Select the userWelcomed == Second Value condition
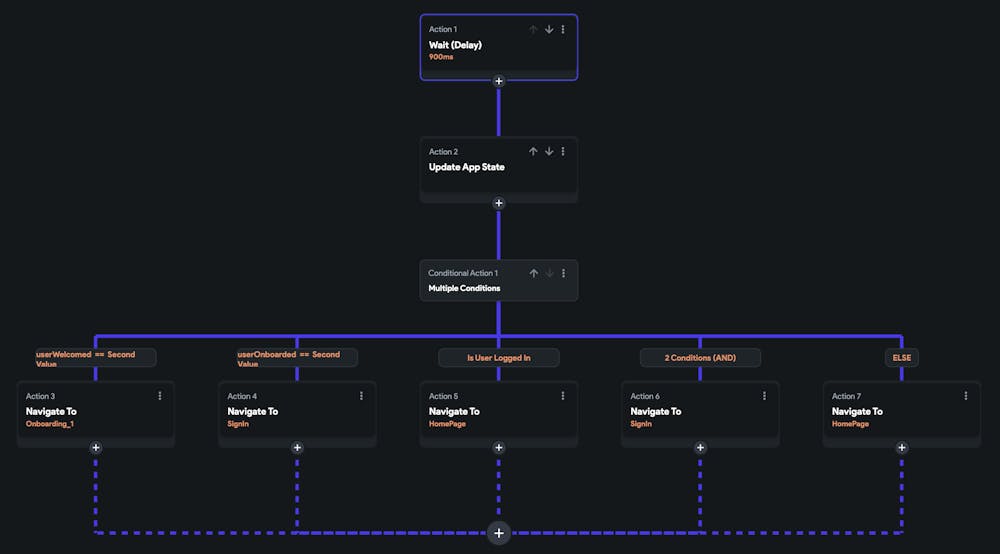1000x554 pixels. pyautogui.click(x=96, y=358)
